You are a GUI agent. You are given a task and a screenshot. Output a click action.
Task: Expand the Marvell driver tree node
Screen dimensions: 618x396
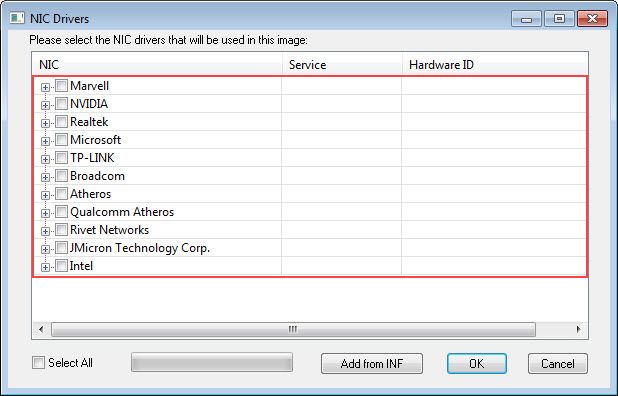(x=45, y=87)
